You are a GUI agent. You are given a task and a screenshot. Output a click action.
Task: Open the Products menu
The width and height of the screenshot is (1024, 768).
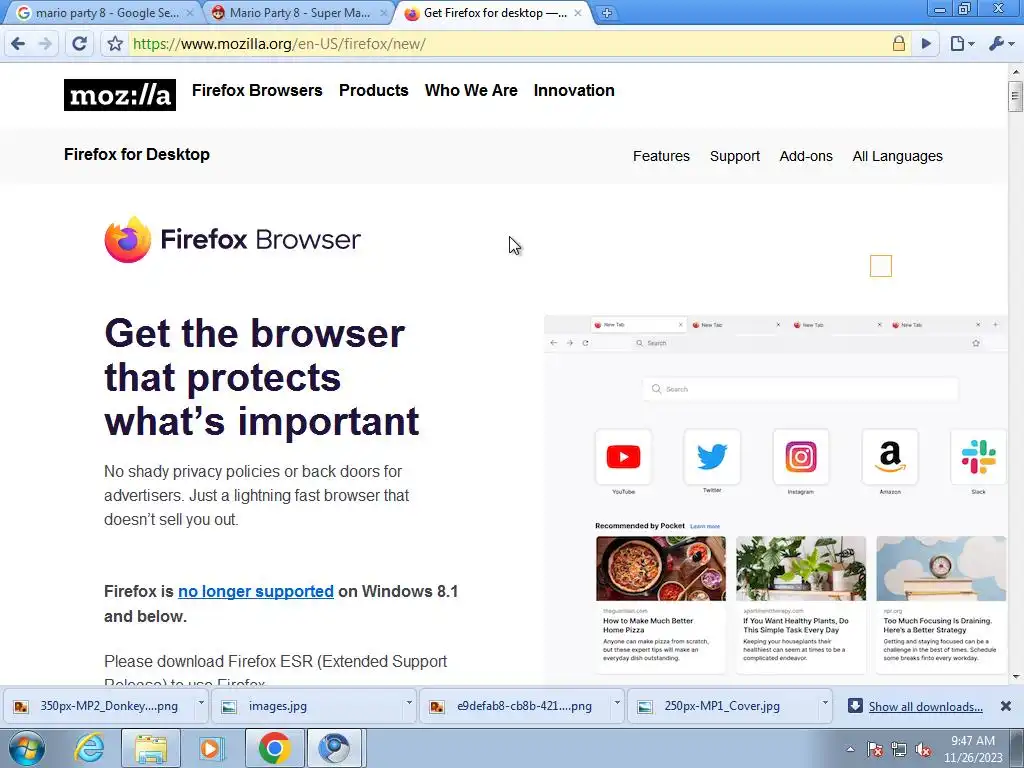coord(374,90)
